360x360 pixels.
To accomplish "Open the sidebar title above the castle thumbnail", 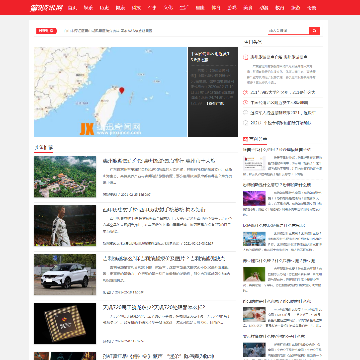I will pos(274,225).
